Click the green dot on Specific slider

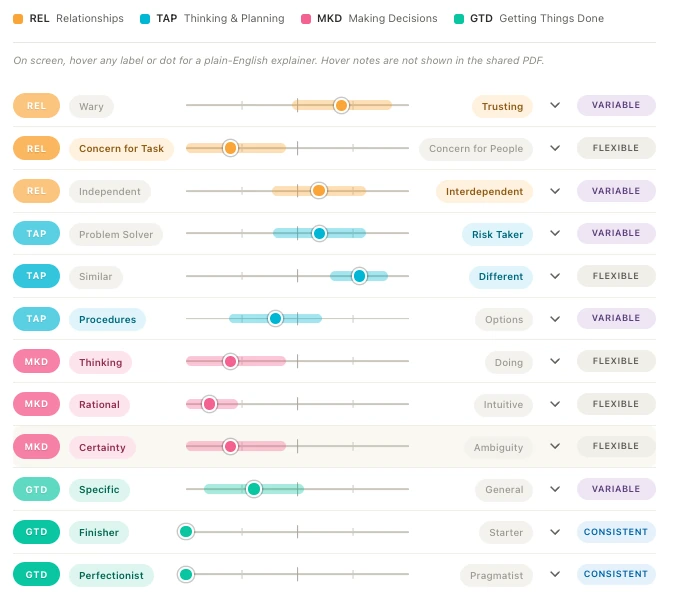point(254,489)
